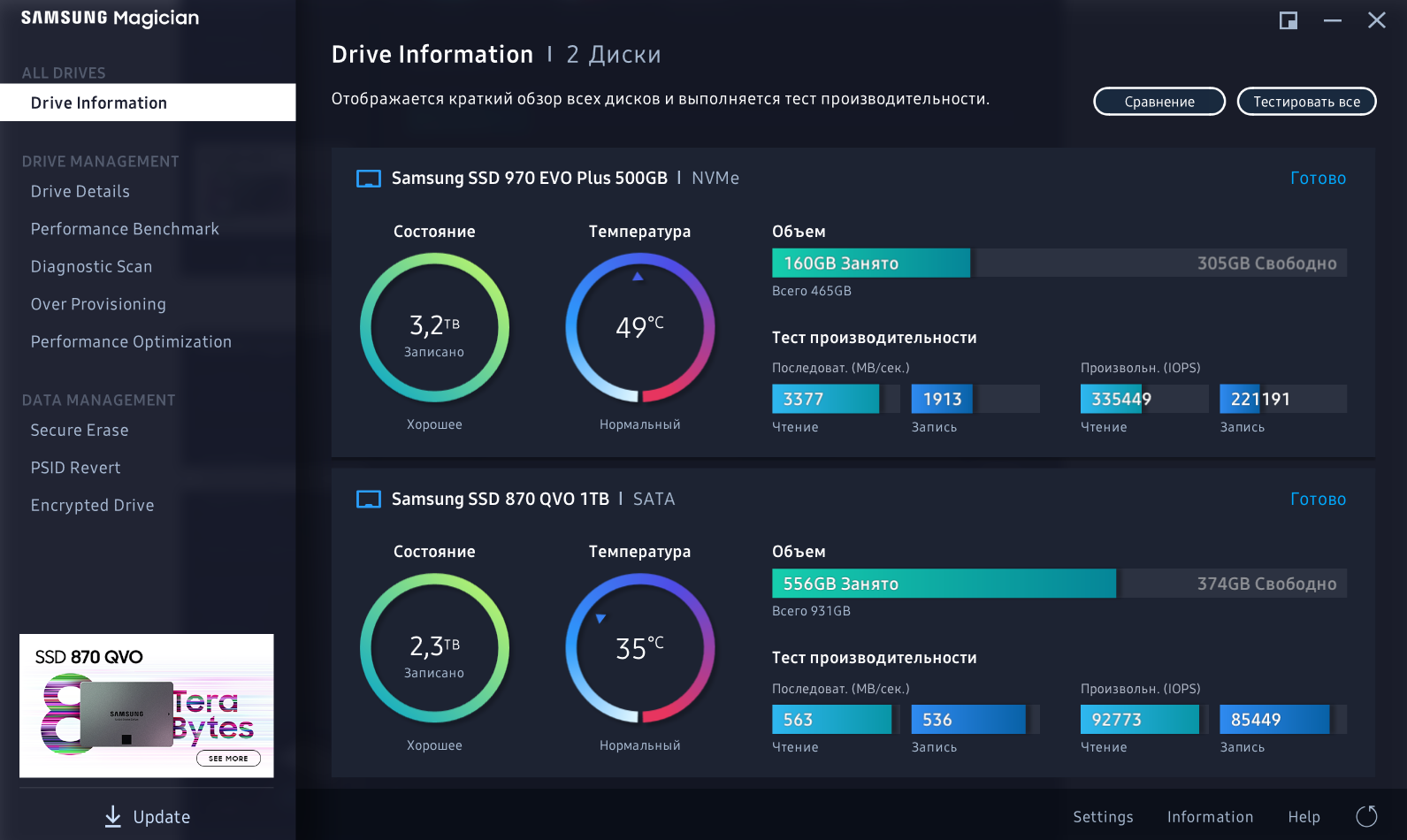Click the 35°C temperature gauge
Image resolution: width=1407 pixels, height=840 pixels.
(639, 648)
